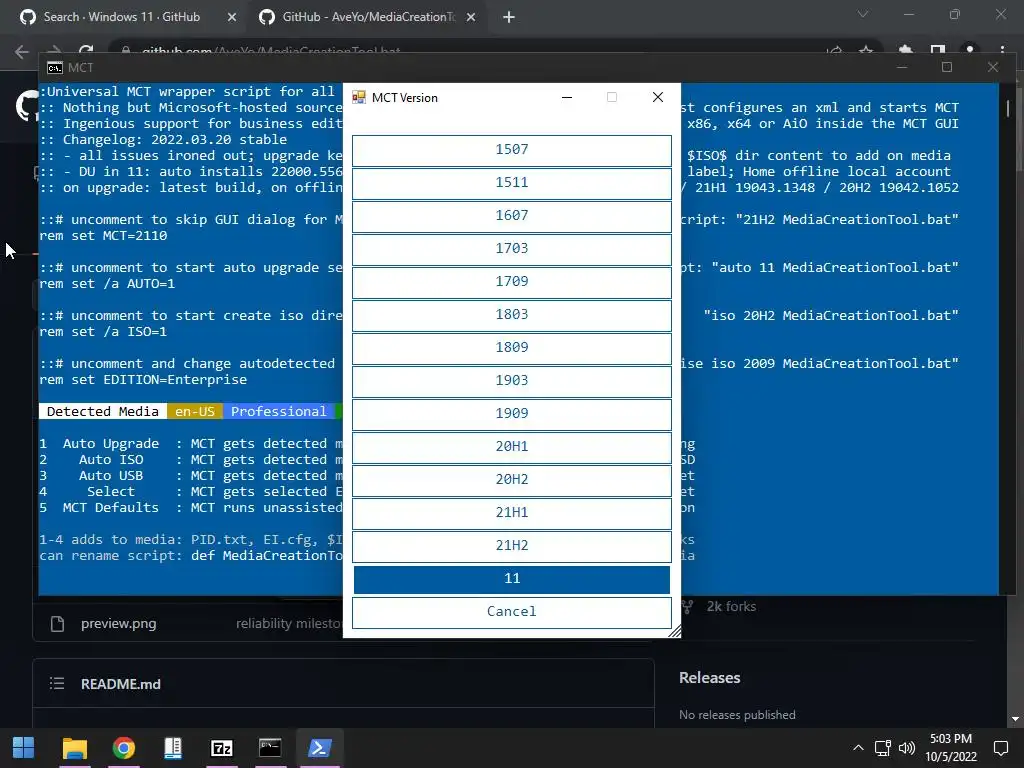Open the Chrome profile icon
The image size is (1024, 768).
tap(970, 50)
